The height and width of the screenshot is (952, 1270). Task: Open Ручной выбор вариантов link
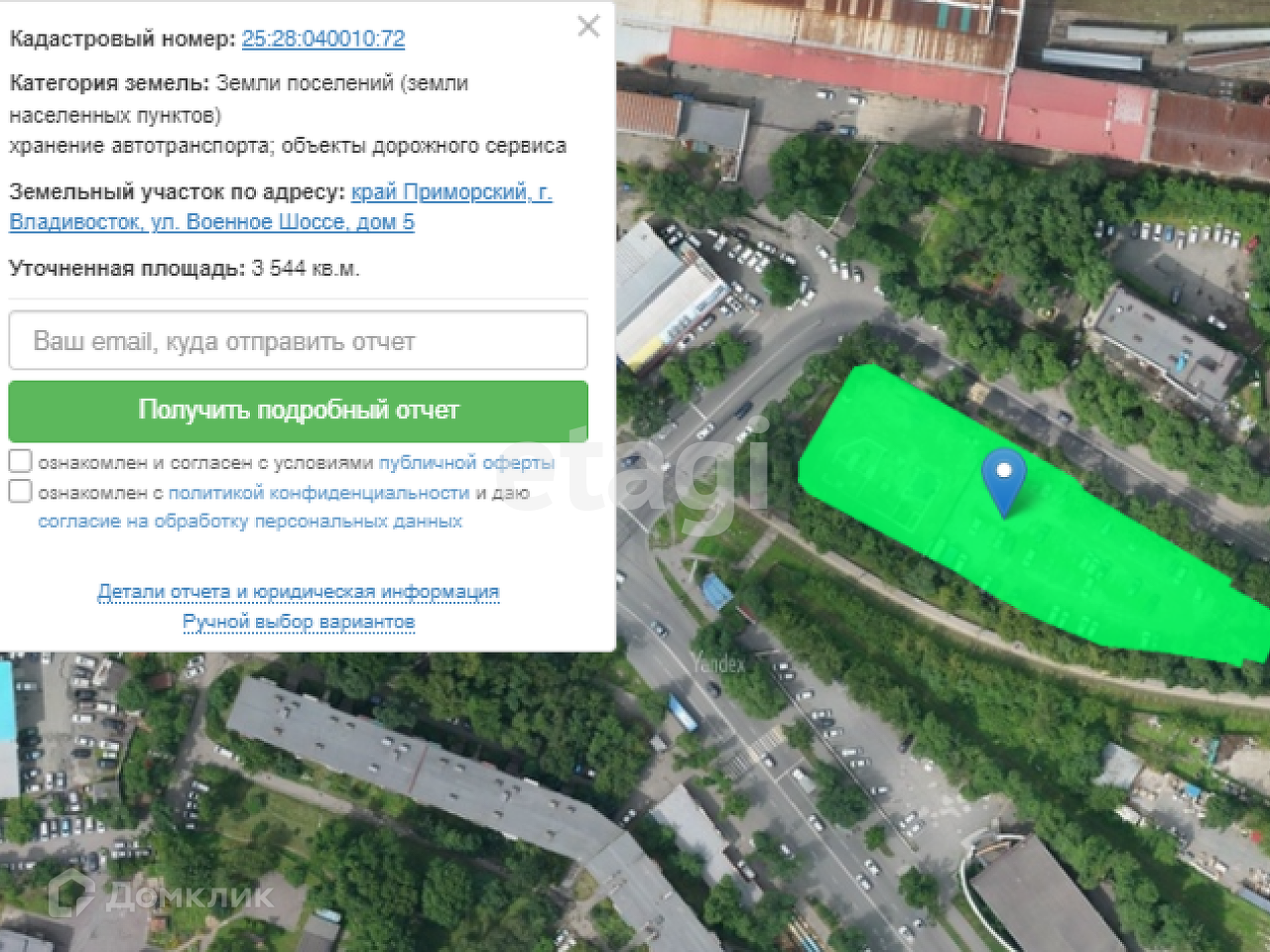pos(299,622)
